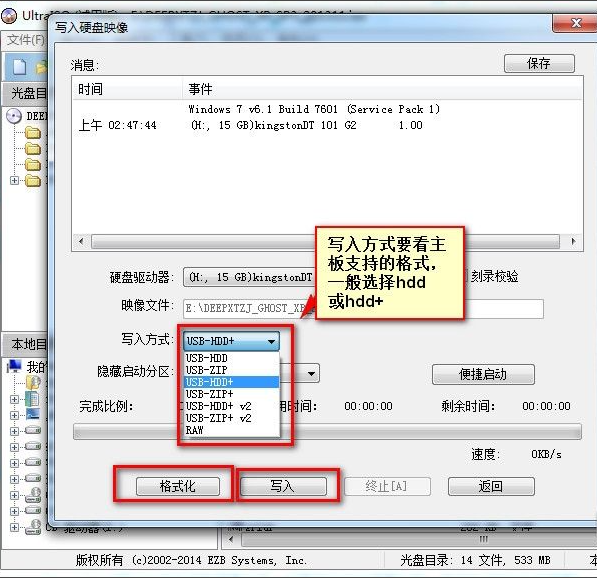Click the message list scroll right arrow

click(573, 241)
